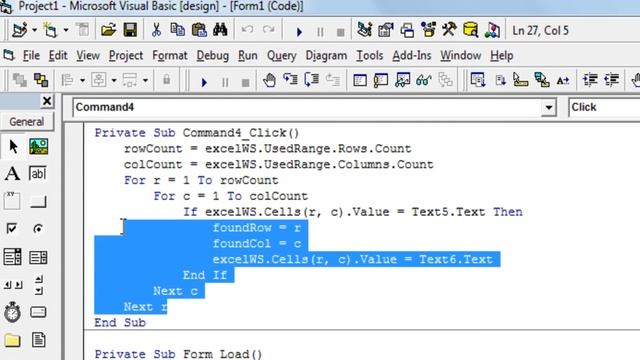Select the OptionButton control tool
The width and height of the screenshot is (640, 360).
point(38,229)
